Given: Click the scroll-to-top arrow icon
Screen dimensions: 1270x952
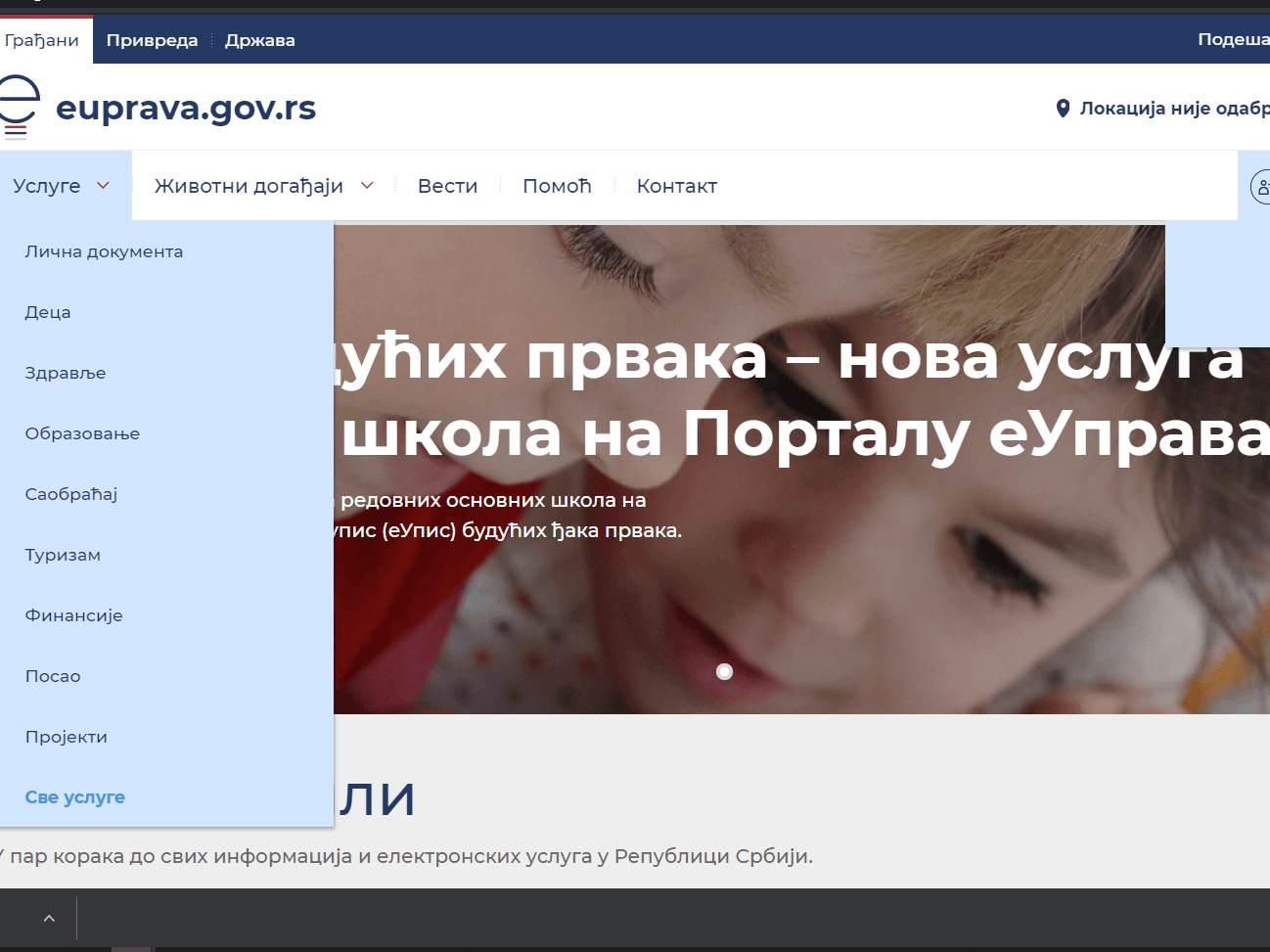Looking at the screenshot, I should tap(49, 918).
